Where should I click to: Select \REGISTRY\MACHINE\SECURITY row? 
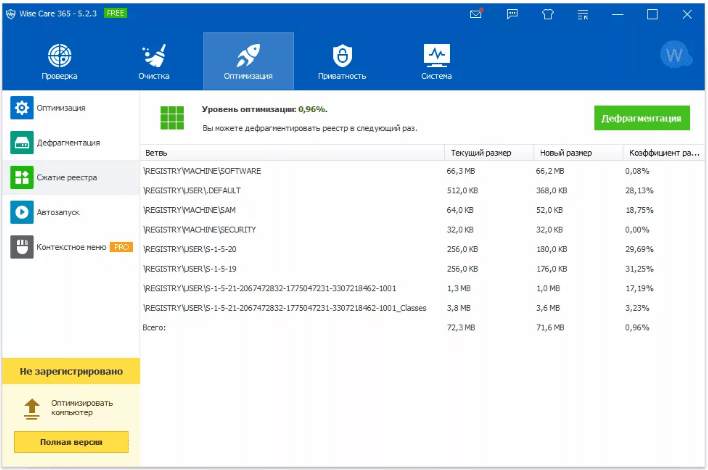point(422,230)
